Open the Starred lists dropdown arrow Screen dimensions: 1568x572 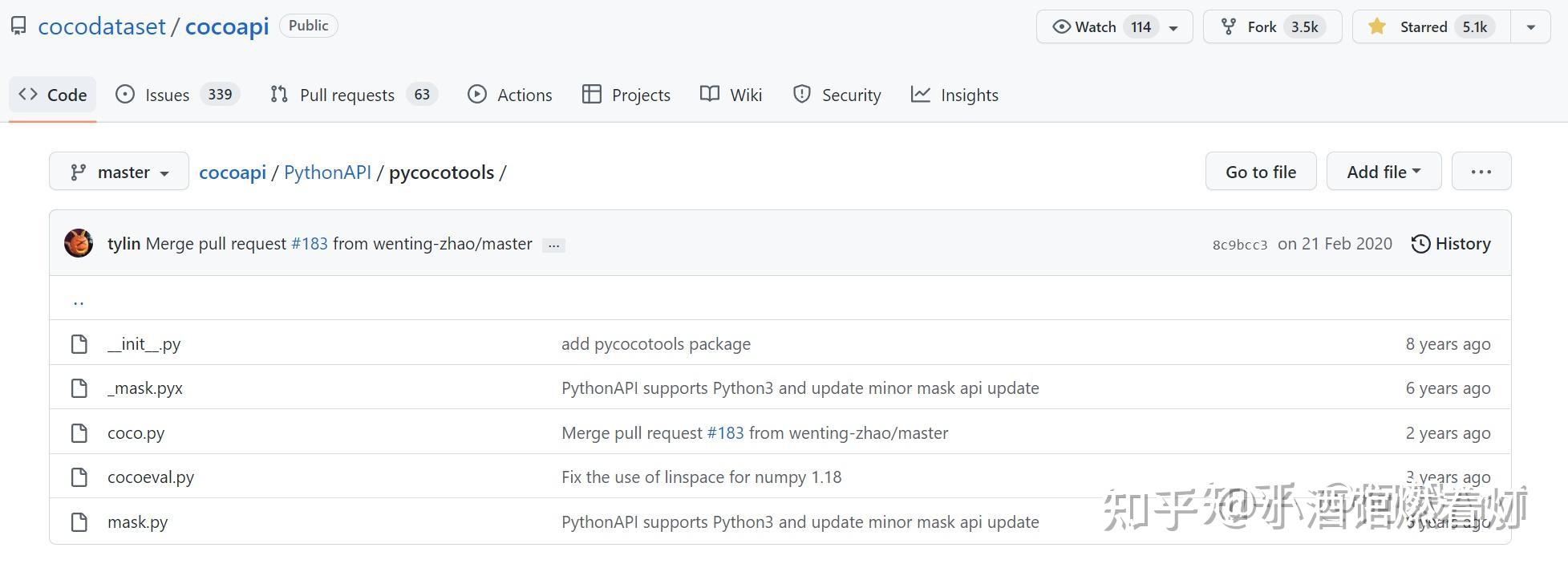[1530, 26]
